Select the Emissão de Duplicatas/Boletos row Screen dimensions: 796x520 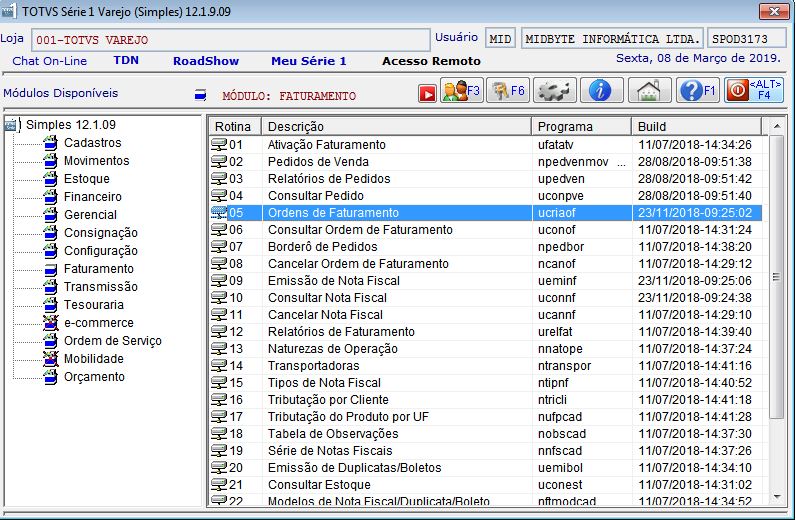click(485, 468)
